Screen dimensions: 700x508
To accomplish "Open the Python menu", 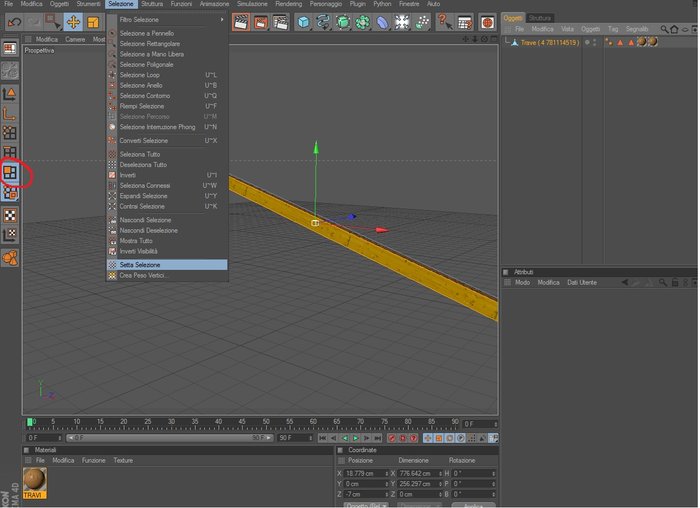I will click(x=382, y=4).
